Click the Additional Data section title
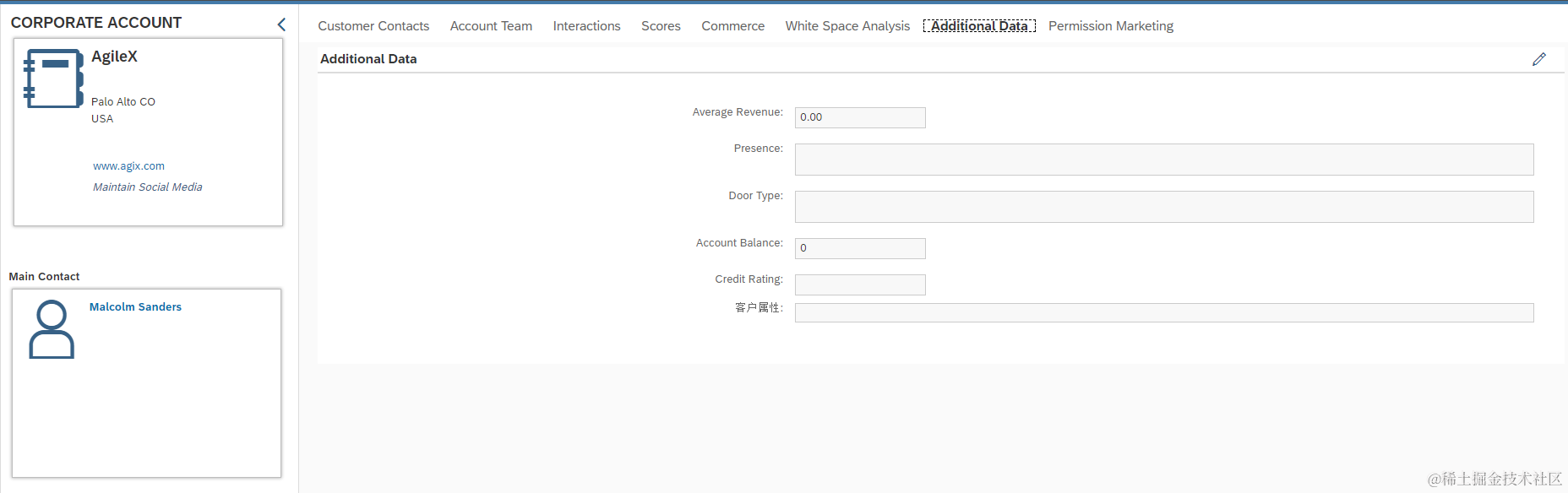1568x493 pixels. click(x=368, y=59)
